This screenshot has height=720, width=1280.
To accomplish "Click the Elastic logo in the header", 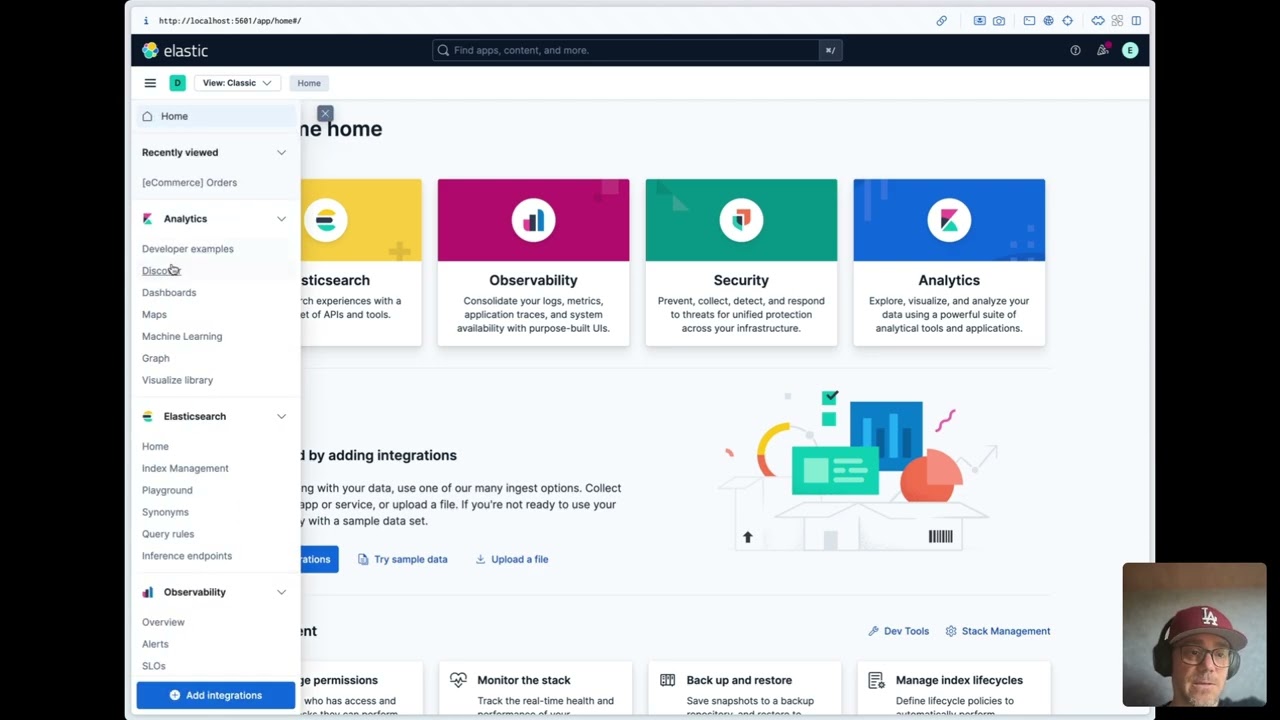I will tap(175, 50).
